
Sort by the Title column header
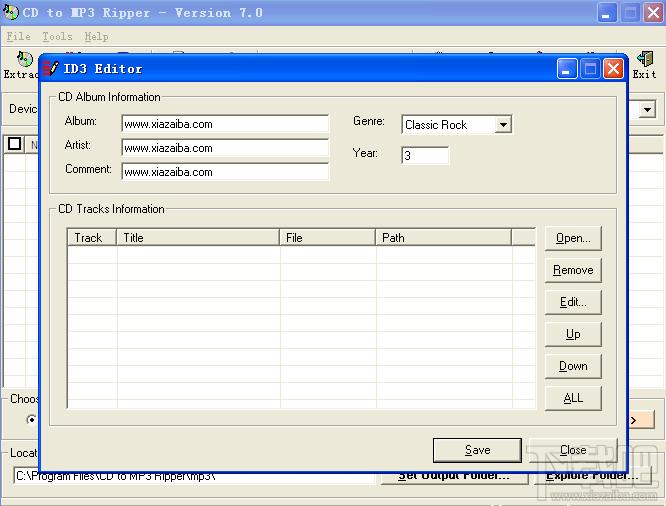click(198, 237)
